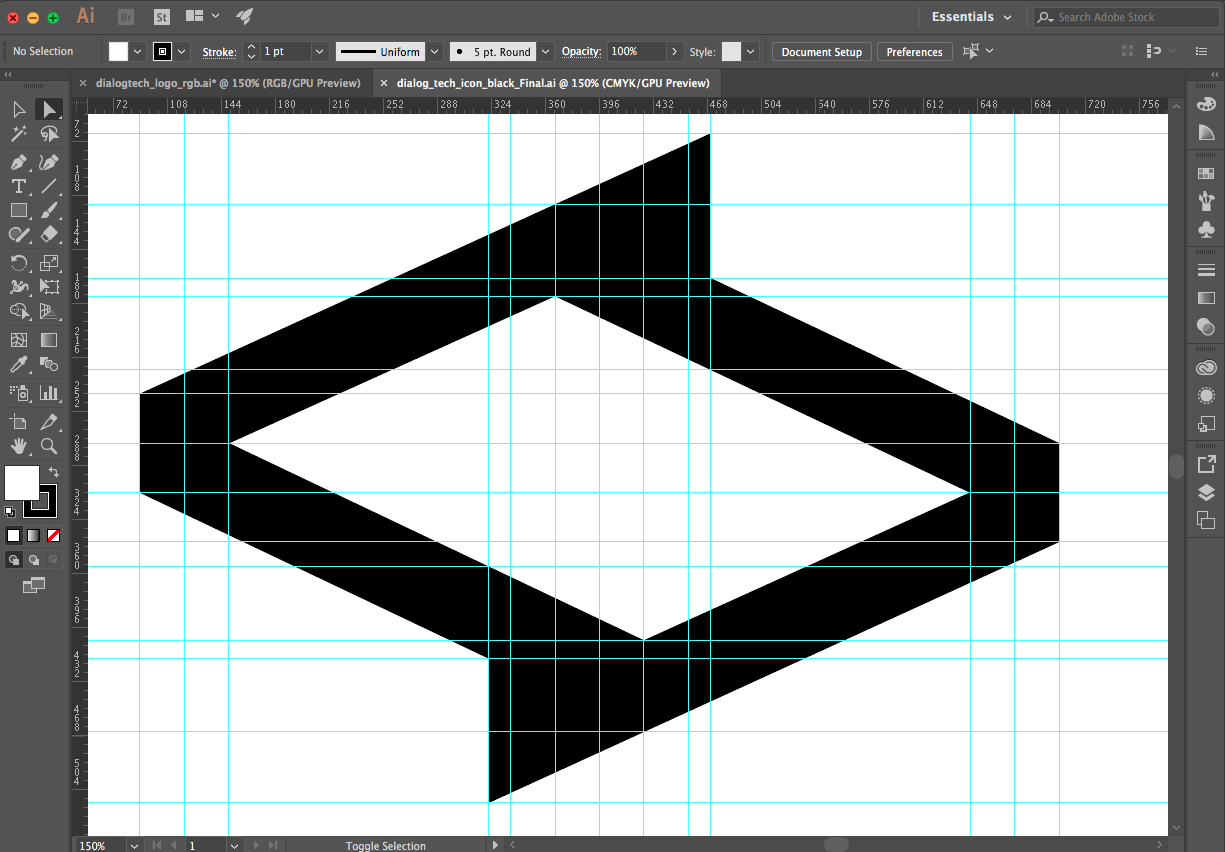Image resolution: width=1225 pixels, height=852 pixels.
Task: Select the Eyedropper tool
Action: coord(18,365)
